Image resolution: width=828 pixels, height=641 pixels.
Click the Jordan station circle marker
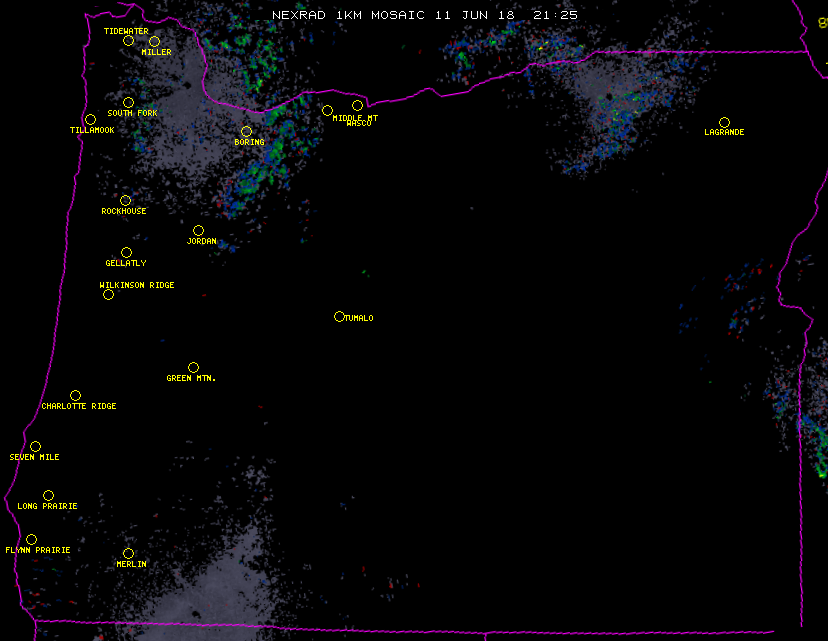pyautogui.click(x=198, y=231)
